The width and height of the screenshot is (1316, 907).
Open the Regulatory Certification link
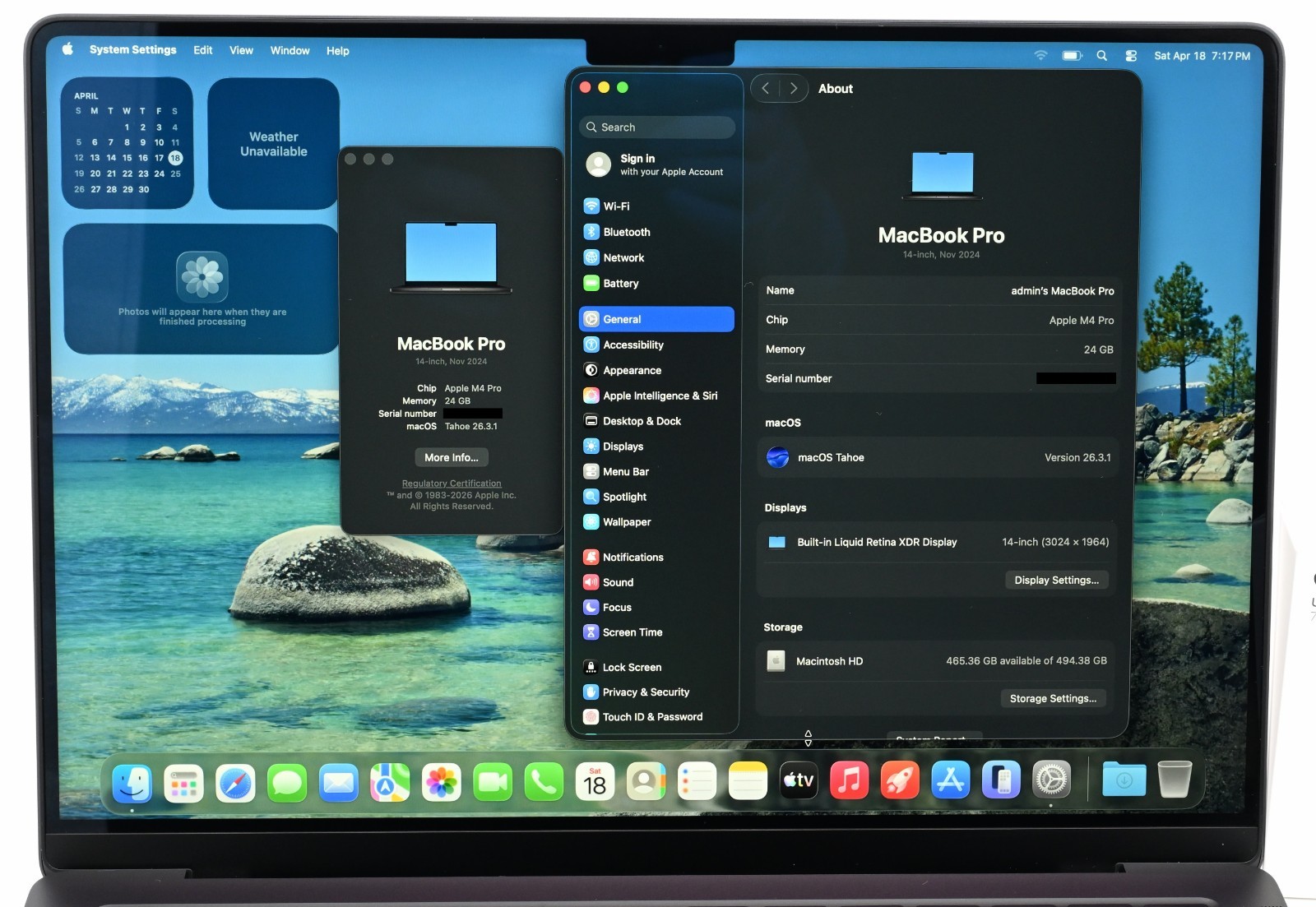pyautogui.click(x=452, y=484)
